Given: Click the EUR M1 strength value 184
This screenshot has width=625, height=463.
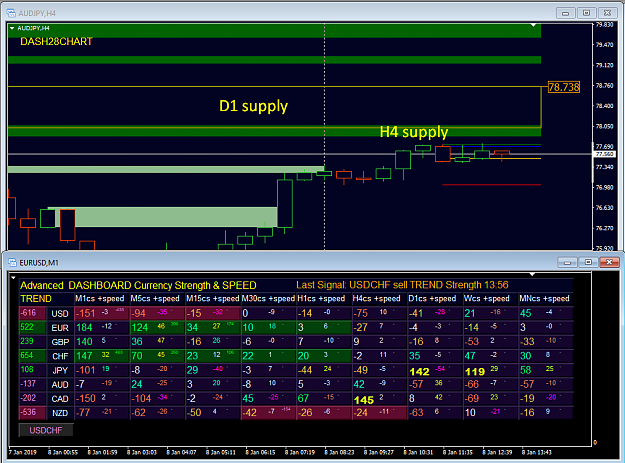Looking at the screenshot, I should [84, 328].
